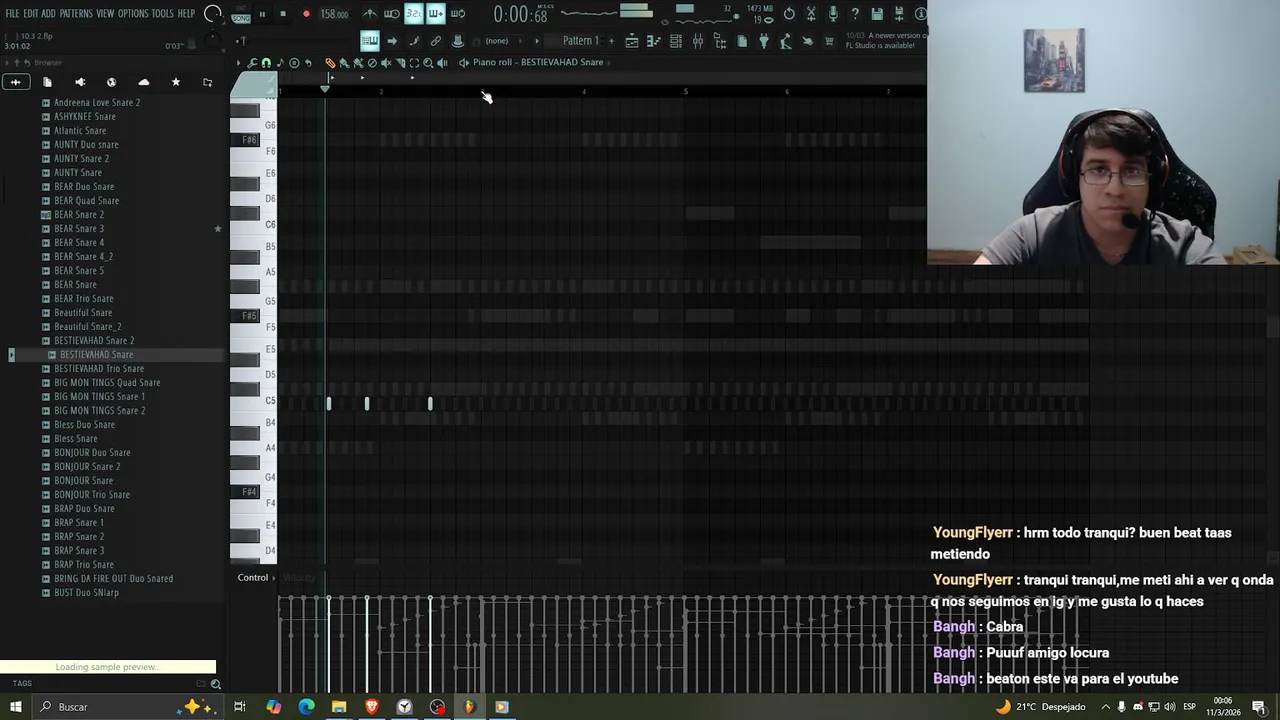
Task: Toggle the Piano roll view button
Action: [x=653, y=41]
